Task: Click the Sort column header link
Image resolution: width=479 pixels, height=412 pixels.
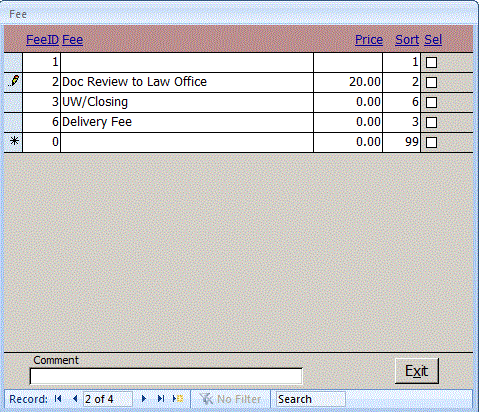Action: (407, 40)
